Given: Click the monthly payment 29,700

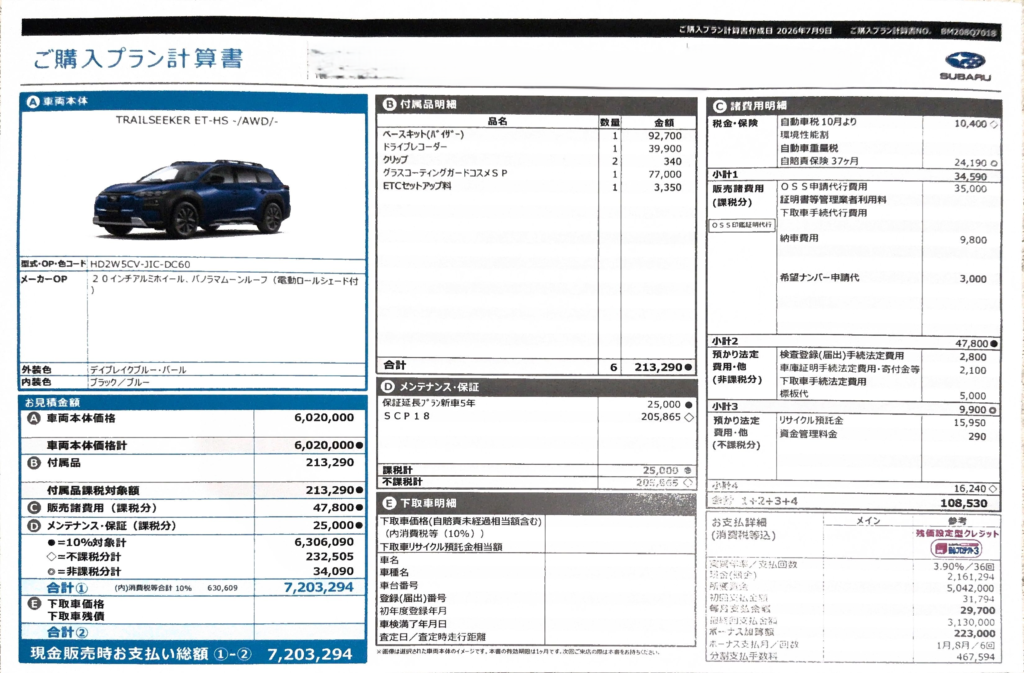Looking at the screenshot, I should [978, 610].
